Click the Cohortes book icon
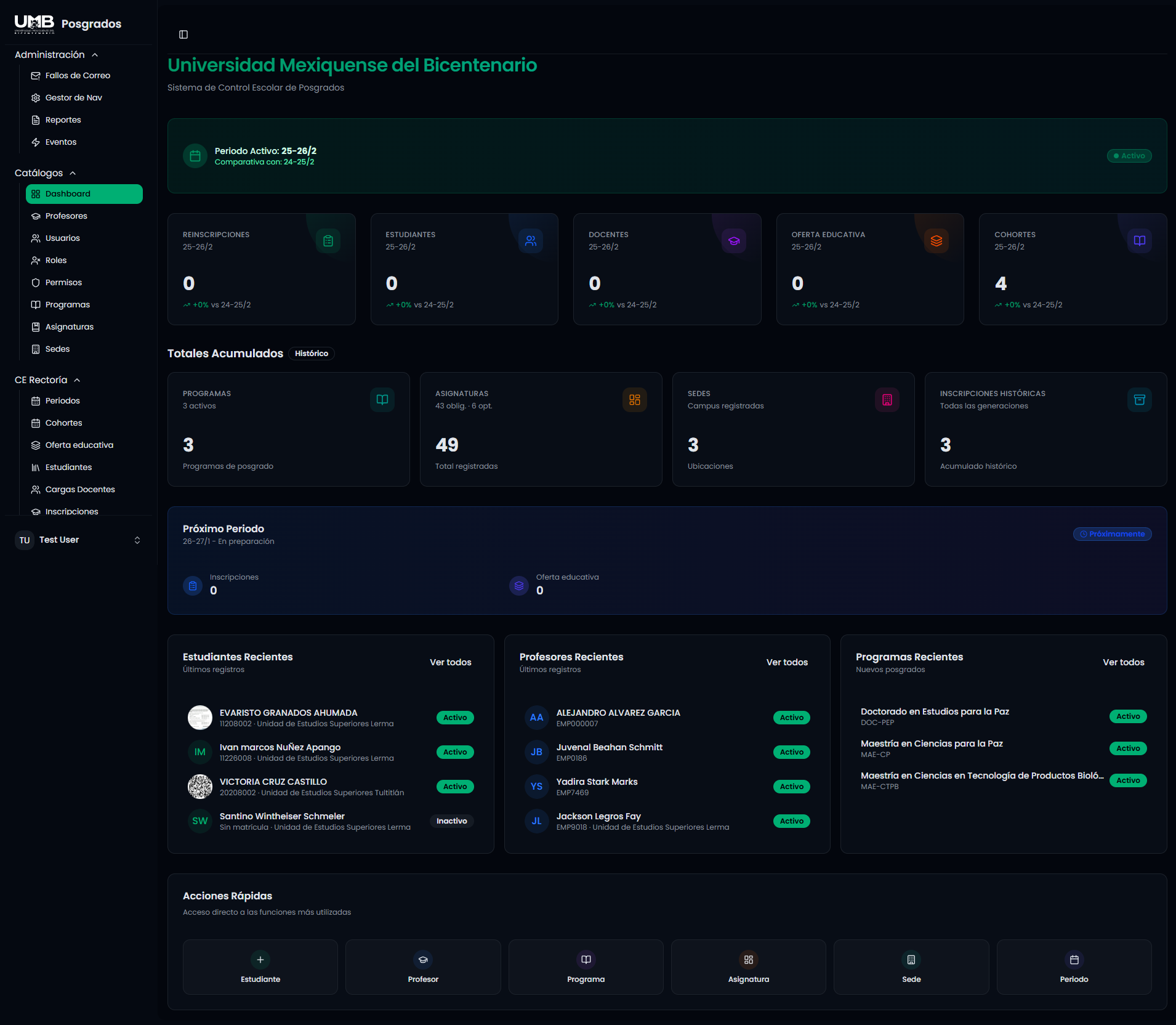This screenshot has height=1025, width=1176. (x=1140, y=241)
